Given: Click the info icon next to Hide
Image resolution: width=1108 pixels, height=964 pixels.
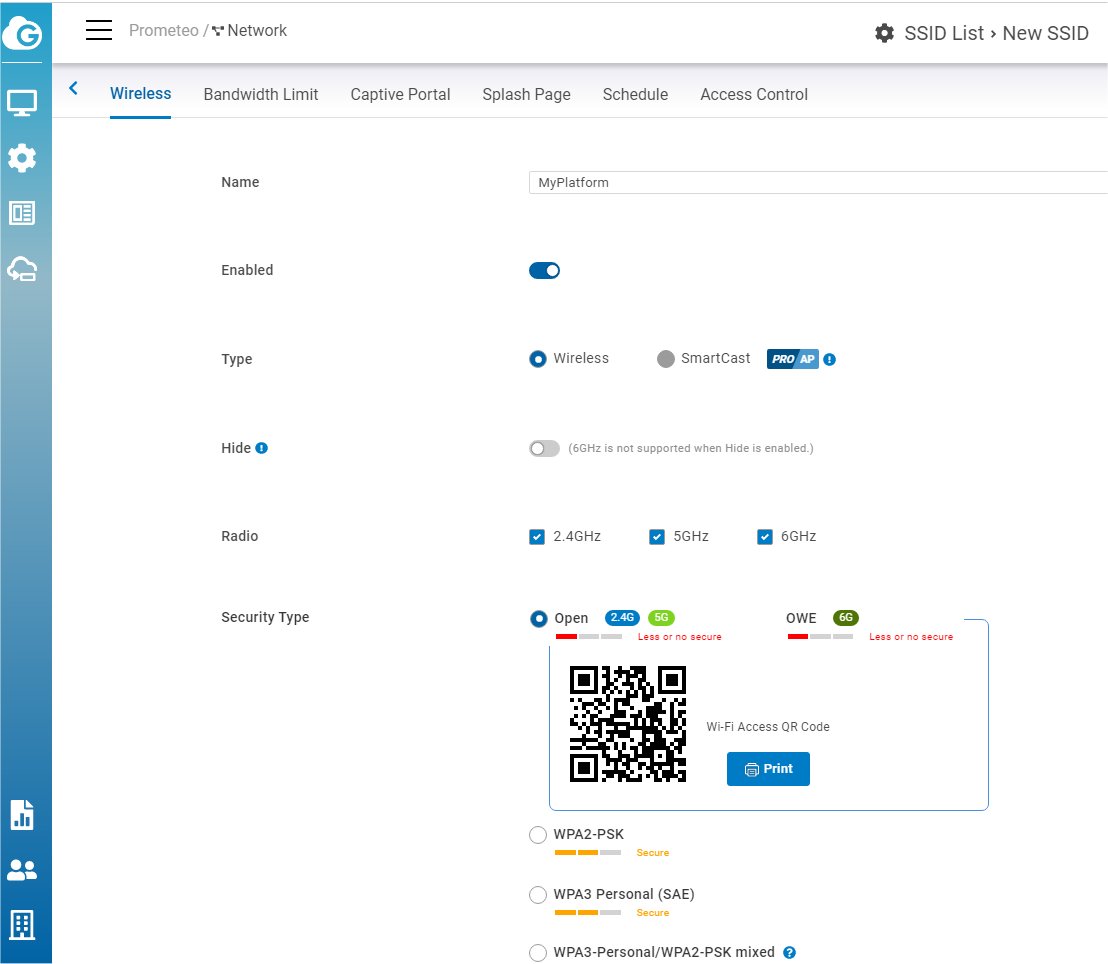Looking at the screenshot, I should click(x=262, y=448).
